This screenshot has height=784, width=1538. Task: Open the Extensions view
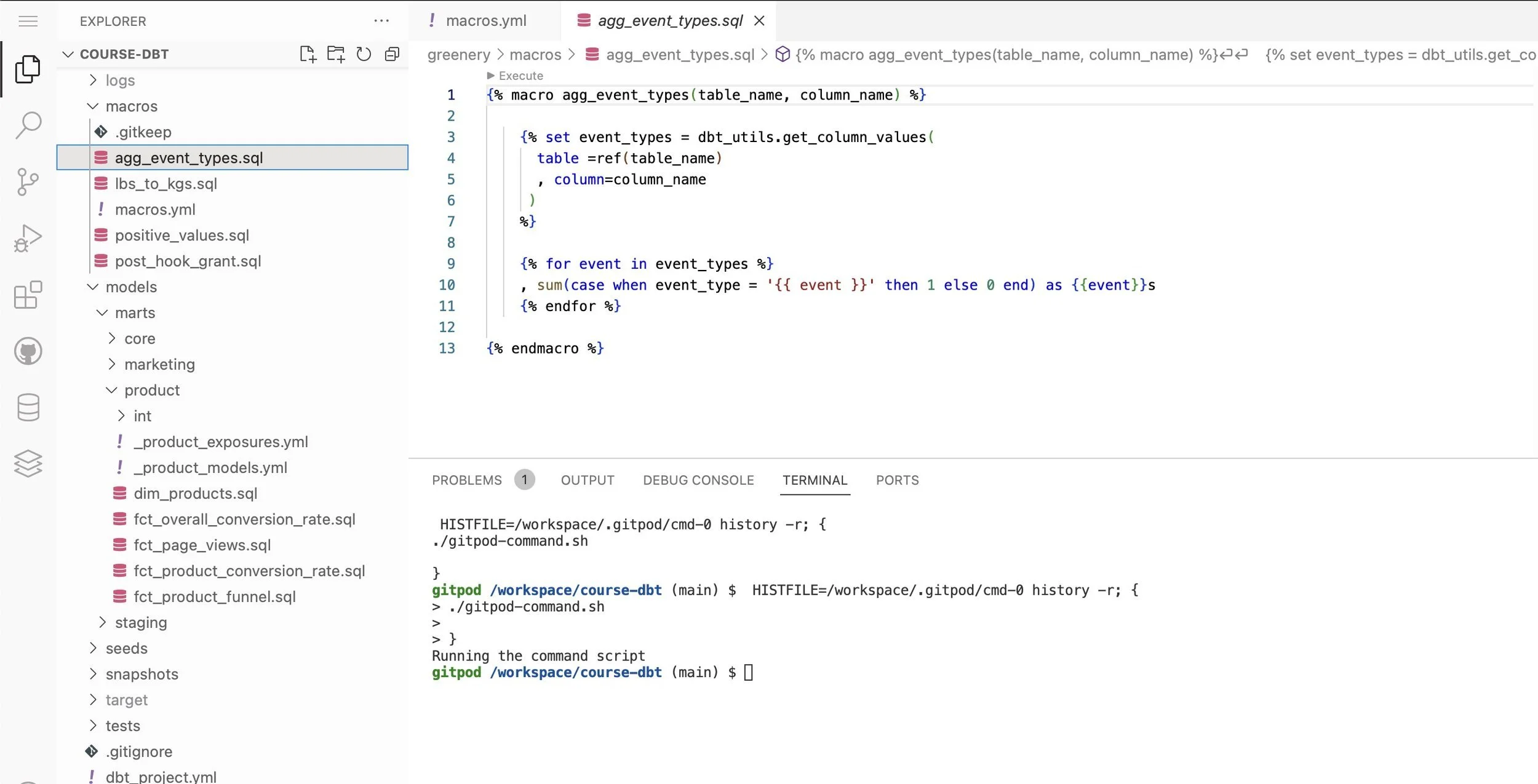pyautogui.click(x=28, y=295)
